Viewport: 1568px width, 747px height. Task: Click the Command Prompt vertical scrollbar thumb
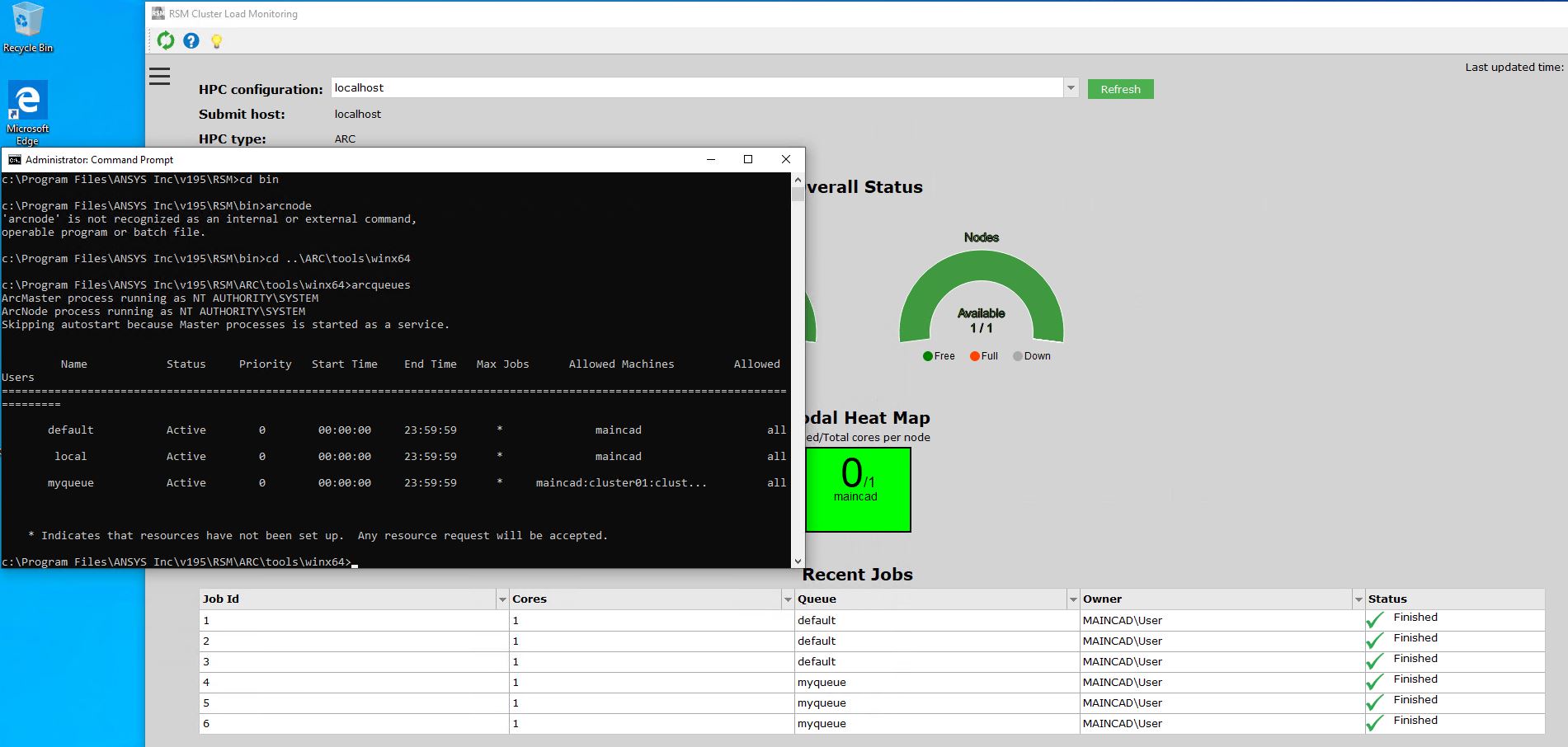point(798,195)
